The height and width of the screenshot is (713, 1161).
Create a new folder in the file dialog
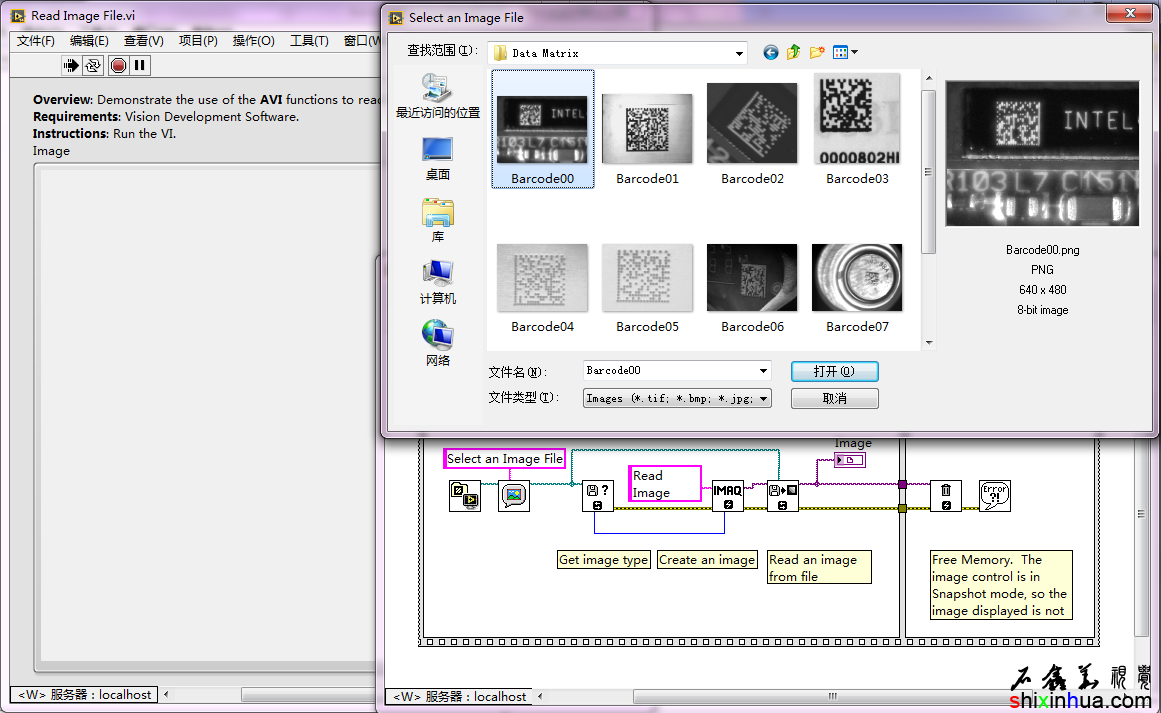[x=817, y=53]
